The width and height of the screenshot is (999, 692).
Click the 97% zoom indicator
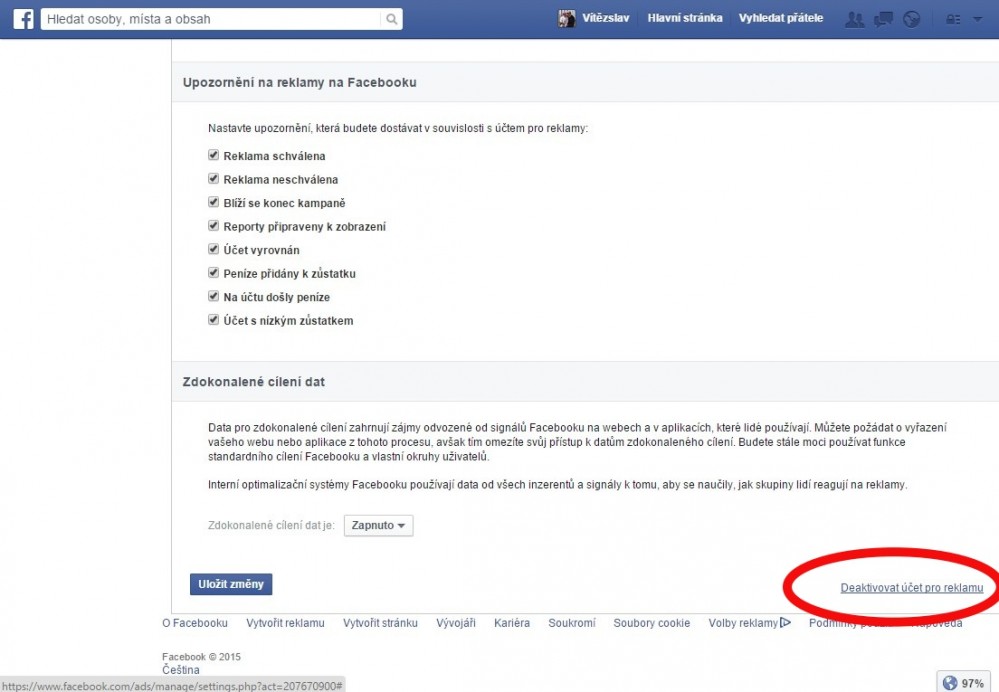pyautogui.click(x=963, y=683)
